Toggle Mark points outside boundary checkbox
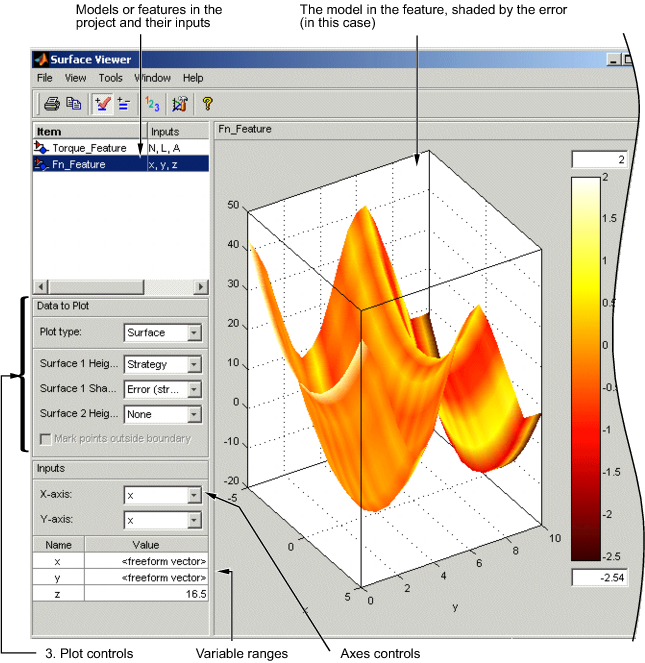 tap(45, 439)
